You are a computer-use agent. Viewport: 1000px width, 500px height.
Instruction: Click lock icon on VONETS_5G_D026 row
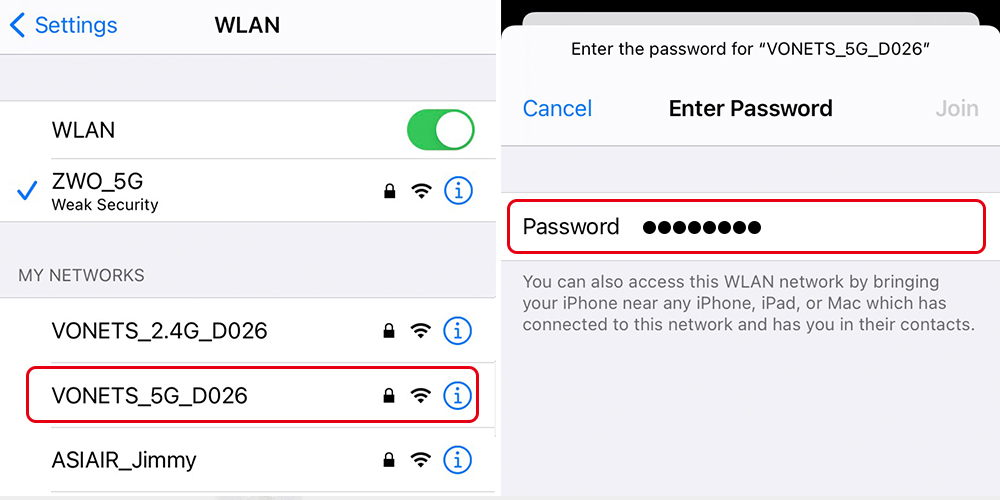[388, 396]
